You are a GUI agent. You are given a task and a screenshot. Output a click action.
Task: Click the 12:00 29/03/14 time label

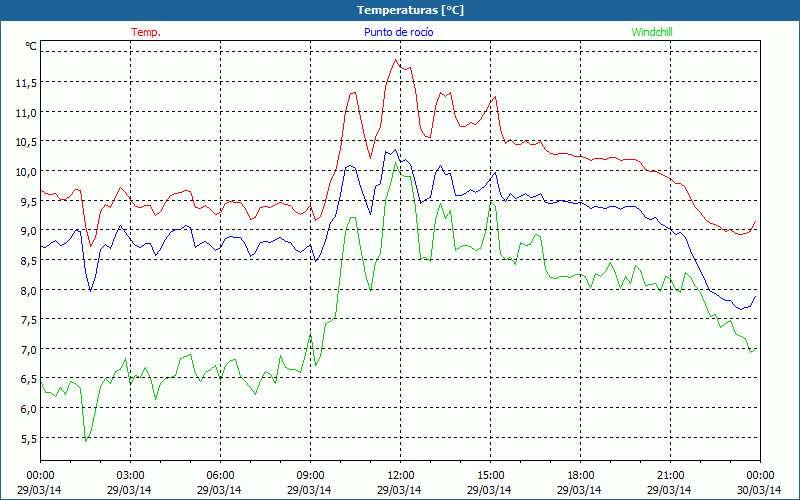click(400, 483)
